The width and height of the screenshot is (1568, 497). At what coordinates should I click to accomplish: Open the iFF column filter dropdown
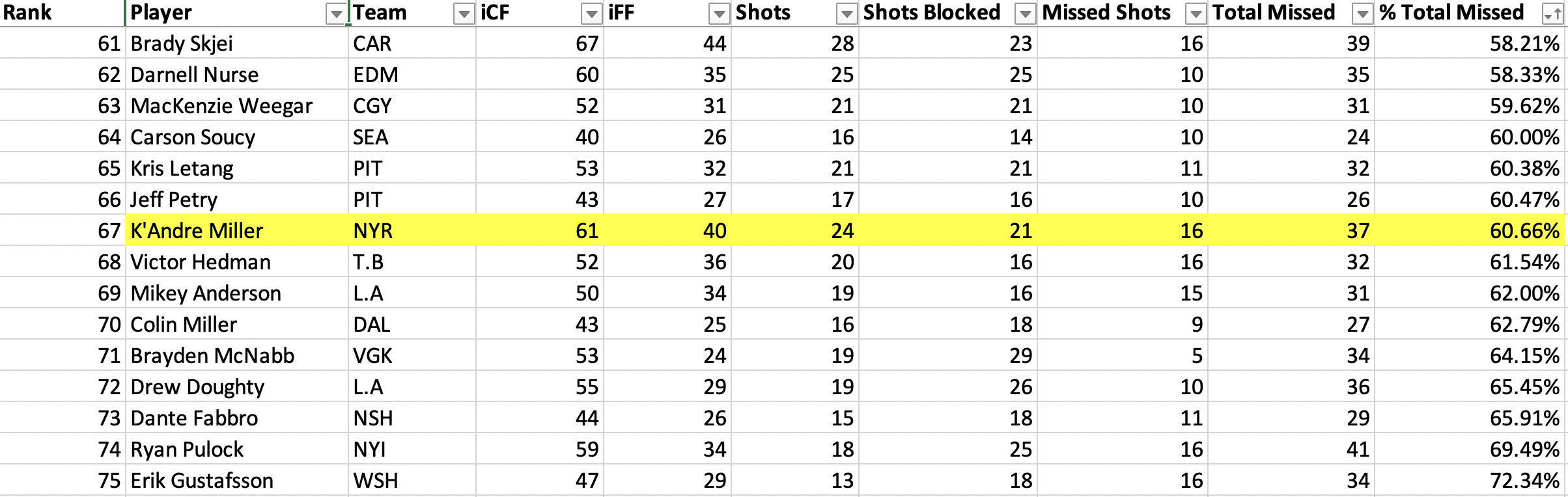[719, 14]
